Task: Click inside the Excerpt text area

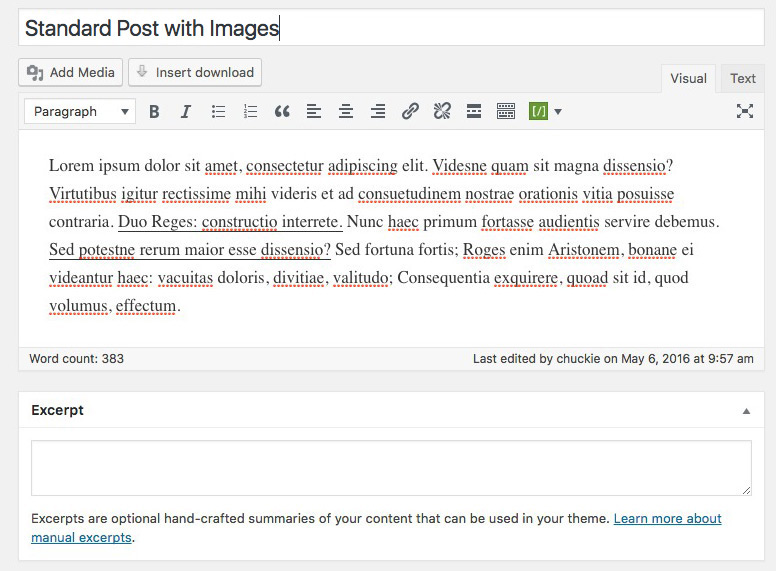Action: coord(391,468)
